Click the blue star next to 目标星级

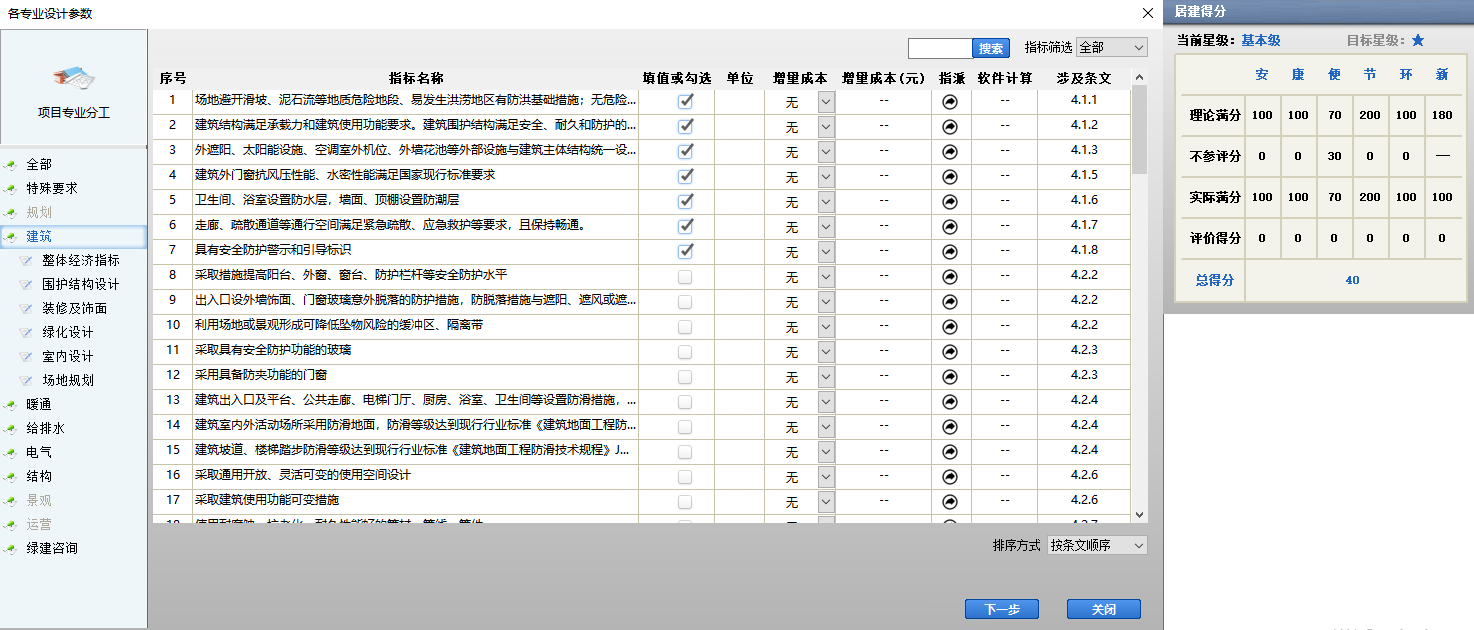coord(1417,41)
